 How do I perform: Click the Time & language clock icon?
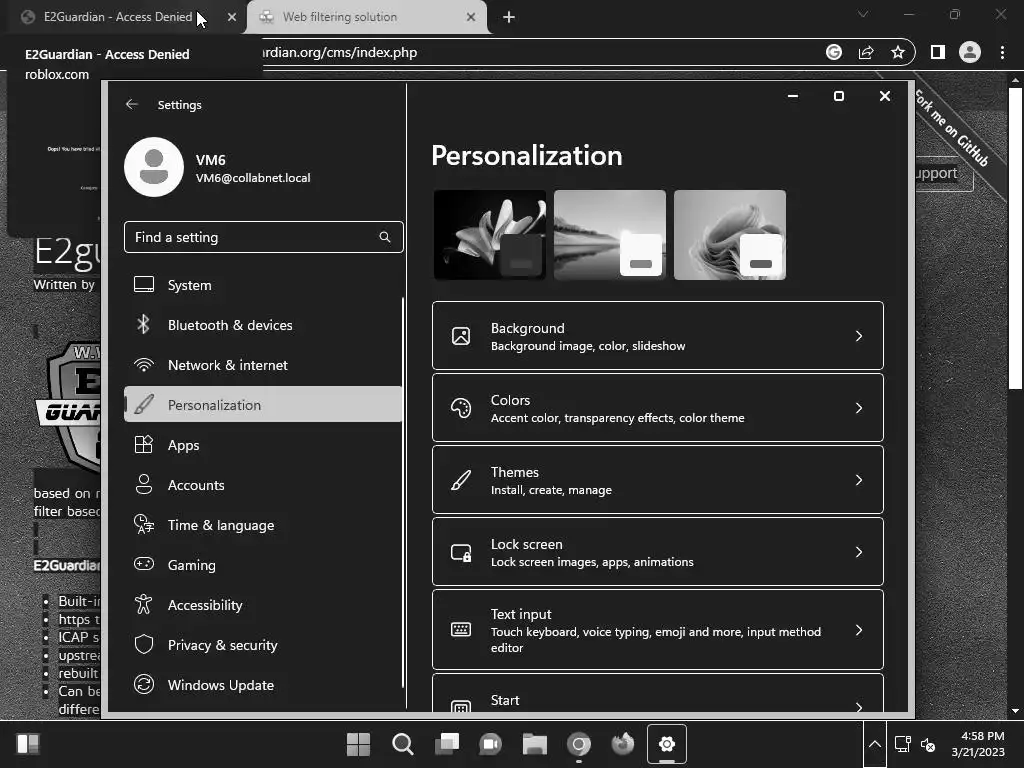click(144, 524)
